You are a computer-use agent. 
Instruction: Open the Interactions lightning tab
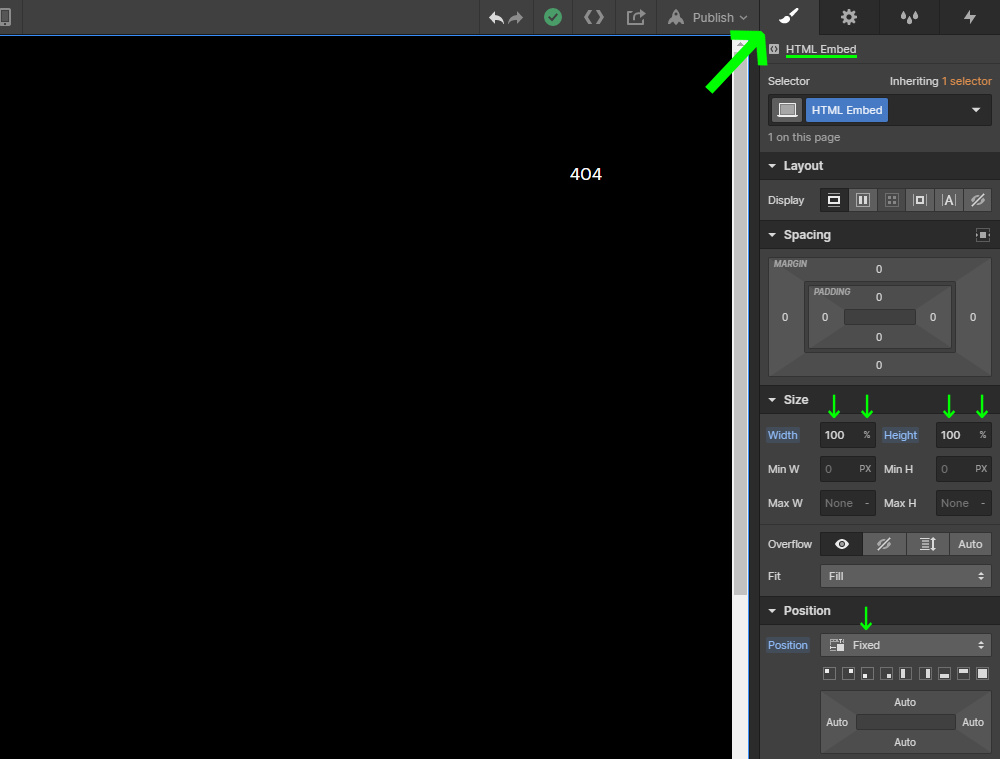pos(969,17)
